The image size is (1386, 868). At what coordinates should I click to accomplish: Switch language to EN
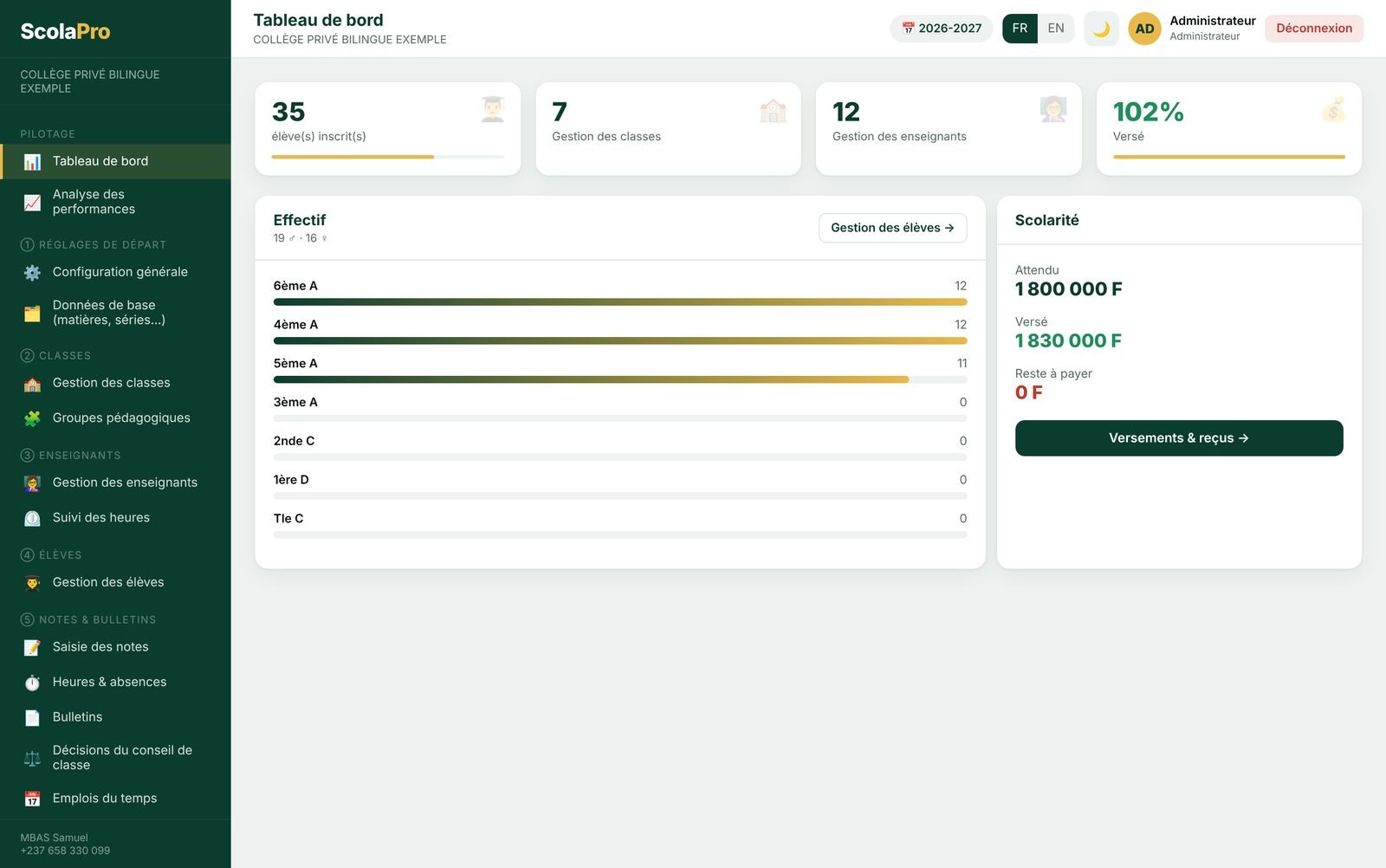click(x=1056, y=29)
